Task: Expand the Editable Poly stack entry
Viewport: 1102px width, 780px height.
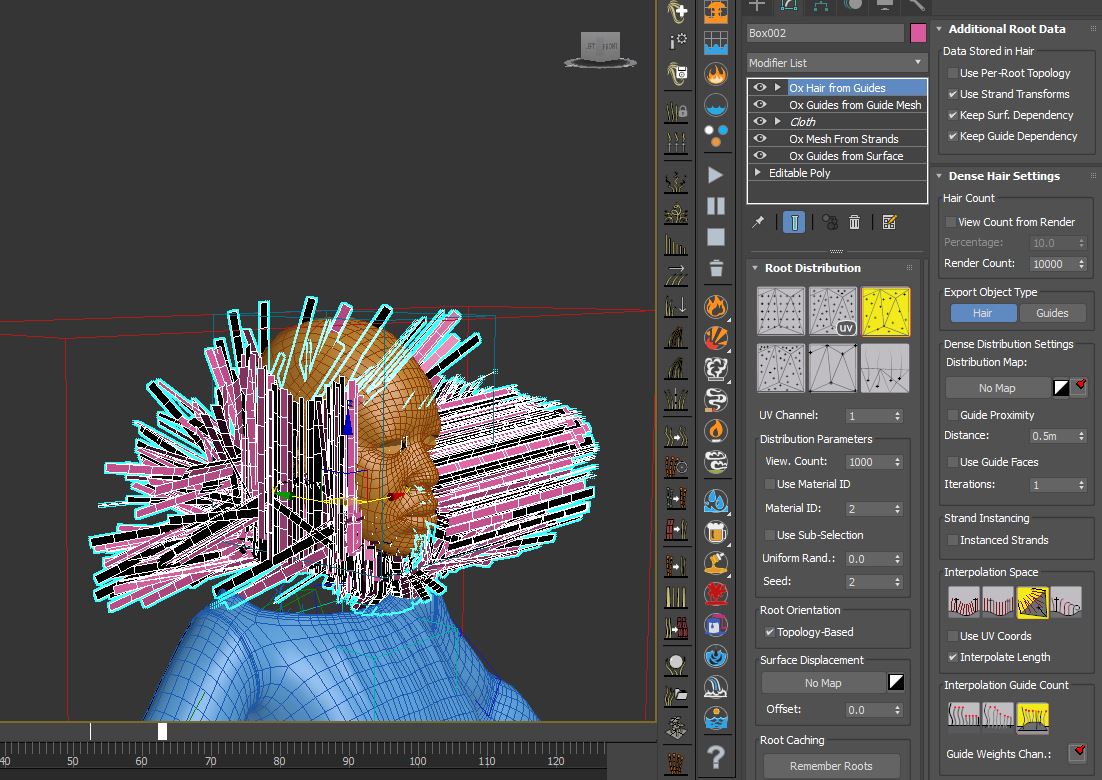Action: click(x=758, y=173)
